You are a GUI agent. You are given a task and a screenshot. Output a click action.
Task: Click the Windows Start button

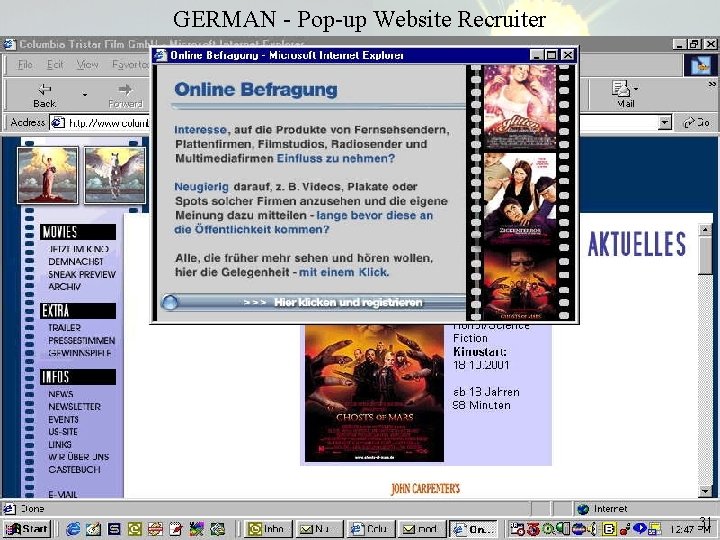tap(26, 529)
